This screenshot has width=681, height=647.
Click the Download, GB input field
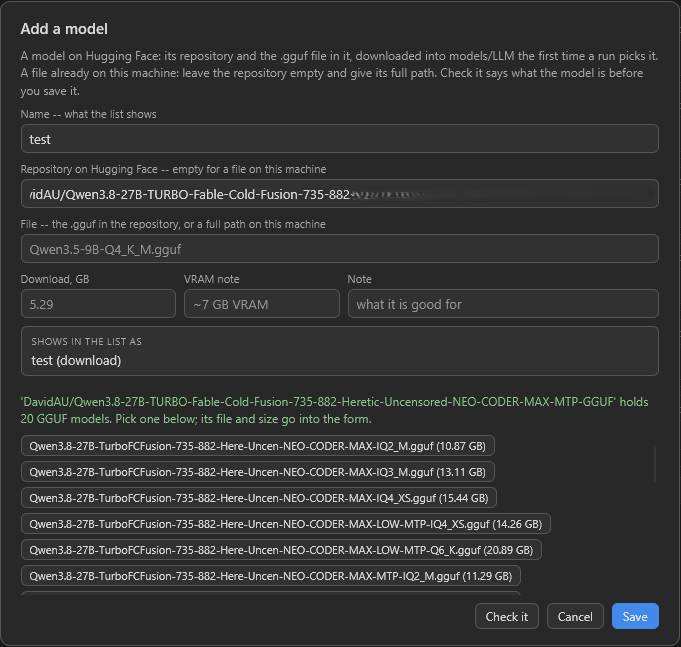tap(98, 304)
